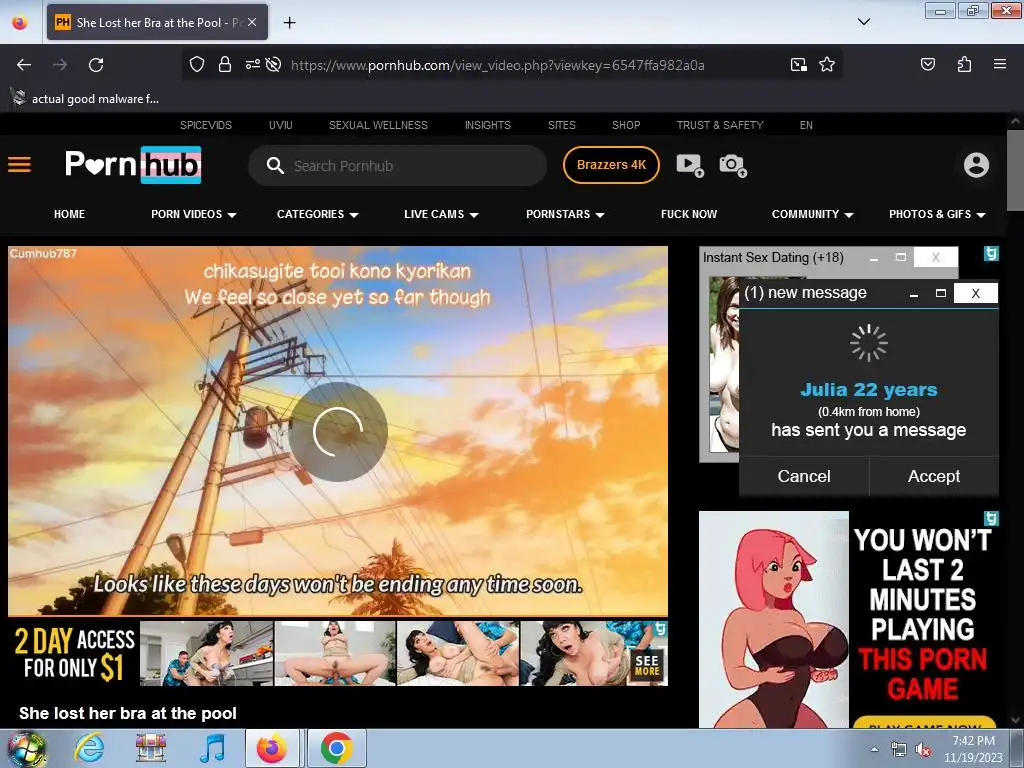Minimize the '(1) new message' popup
The height and width of the screenshot is (768, 1024).
(914, 294)
